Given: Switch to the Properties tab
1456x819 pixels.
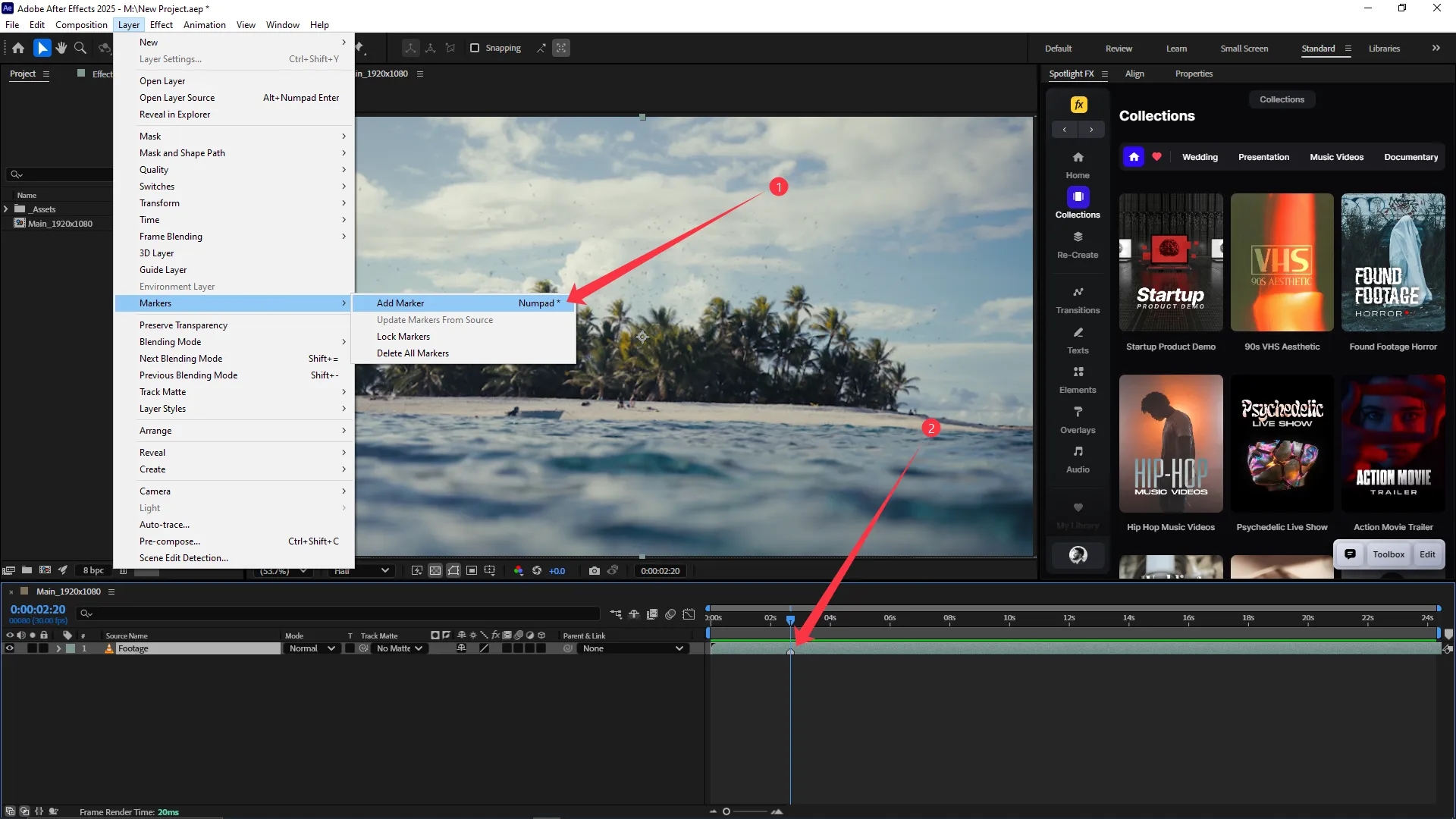Looking at the screenshot, I should coord(1194,74).
